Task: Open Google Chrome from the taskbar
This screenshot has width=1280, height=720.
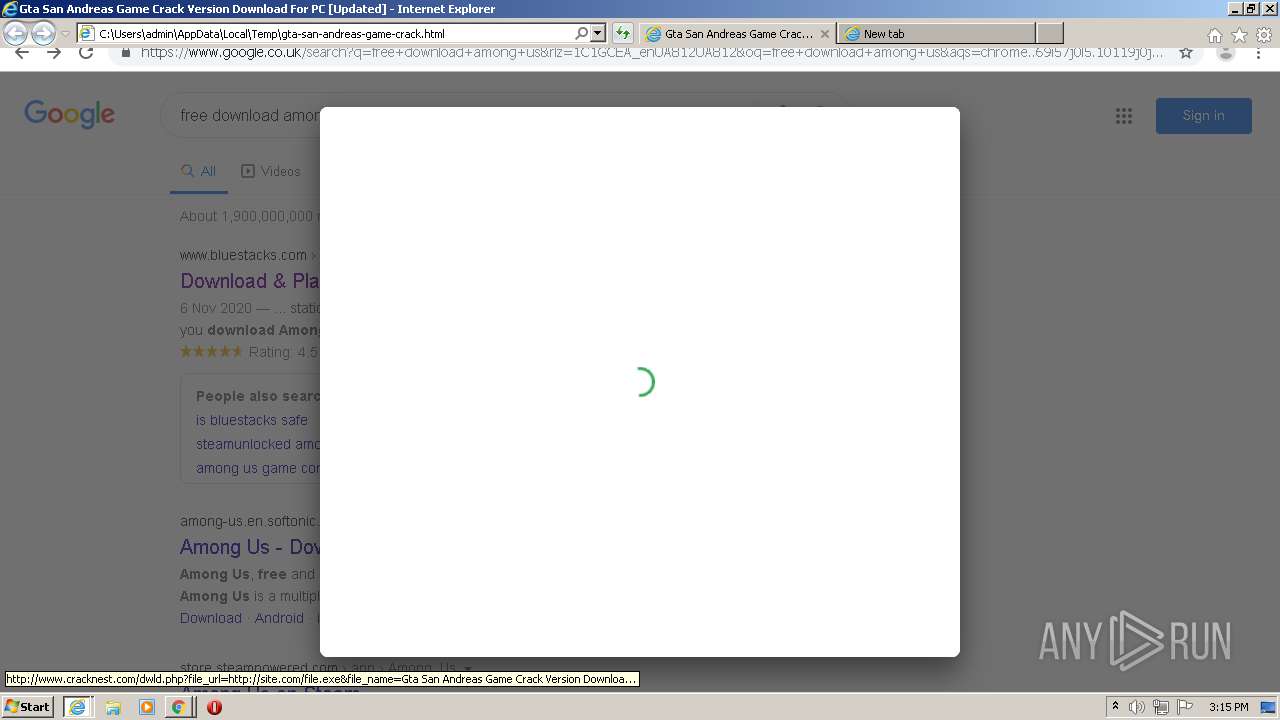Action: [178, 707]
